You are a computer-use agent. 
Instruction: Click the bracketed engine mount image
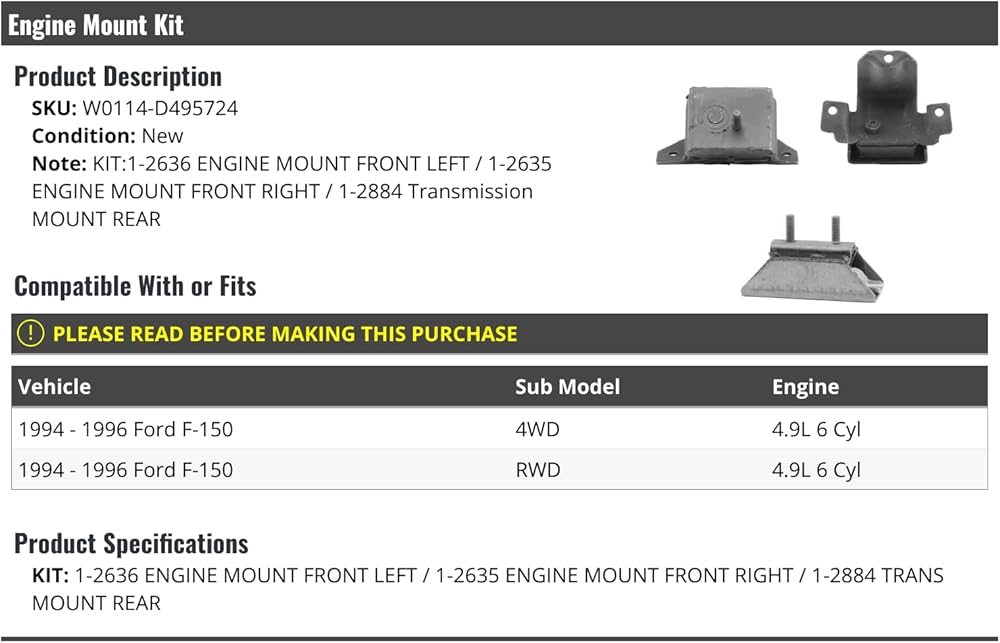[x=884, y=108]
